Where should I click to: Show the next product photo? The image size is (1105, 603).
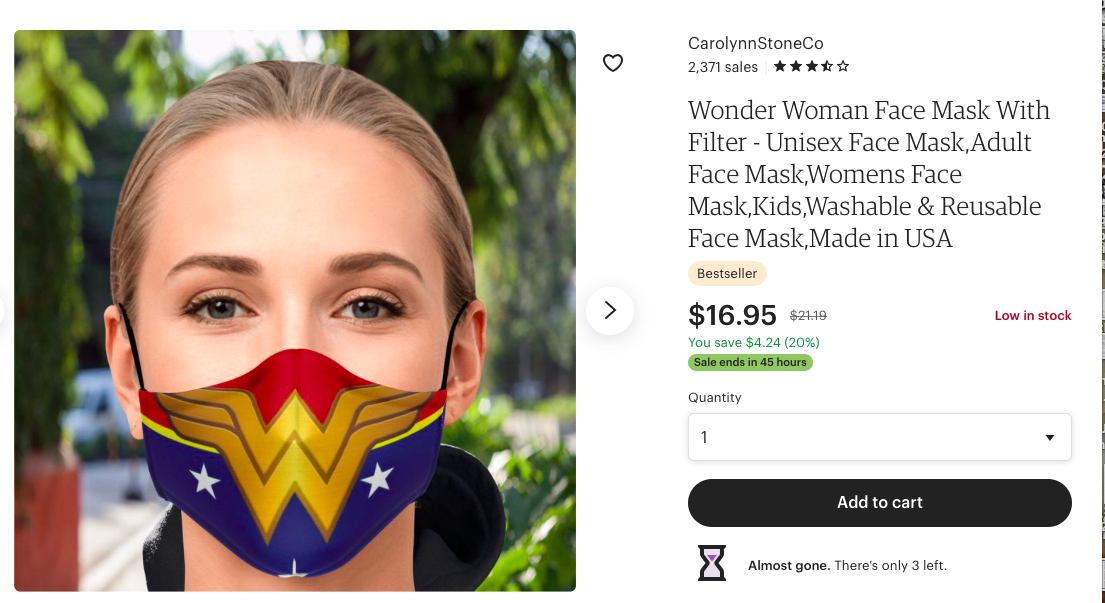point(609,310)
